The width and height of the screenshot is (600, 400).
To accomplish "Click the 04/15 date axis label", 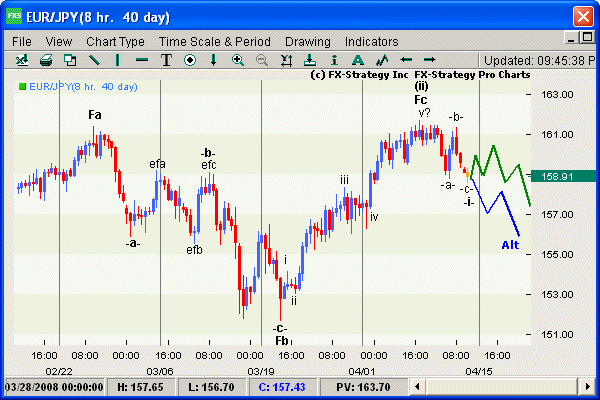I will click(479, 371).
